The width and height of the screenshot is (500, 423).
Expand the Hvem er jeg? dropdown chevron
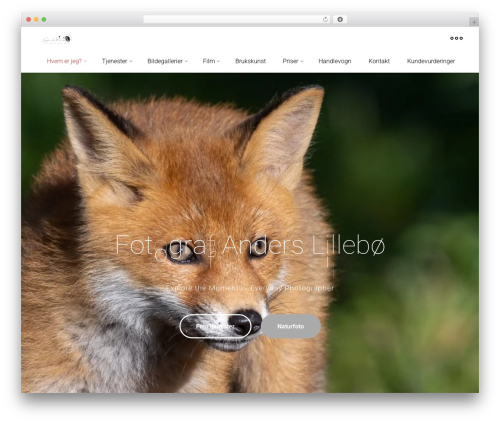[86, 61]
